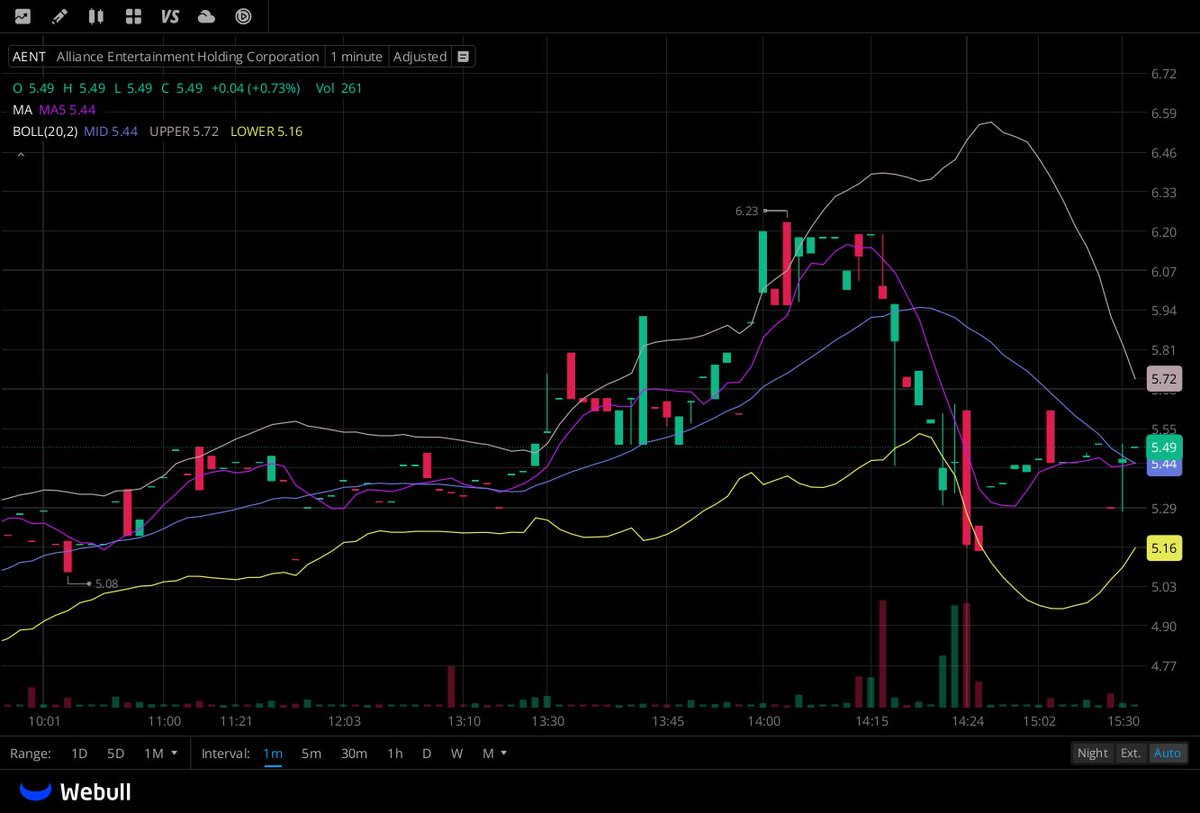The image size is (1200, 813).
Task: Click the MA5 5.44 value text
Action: click(x=67, y=110)
